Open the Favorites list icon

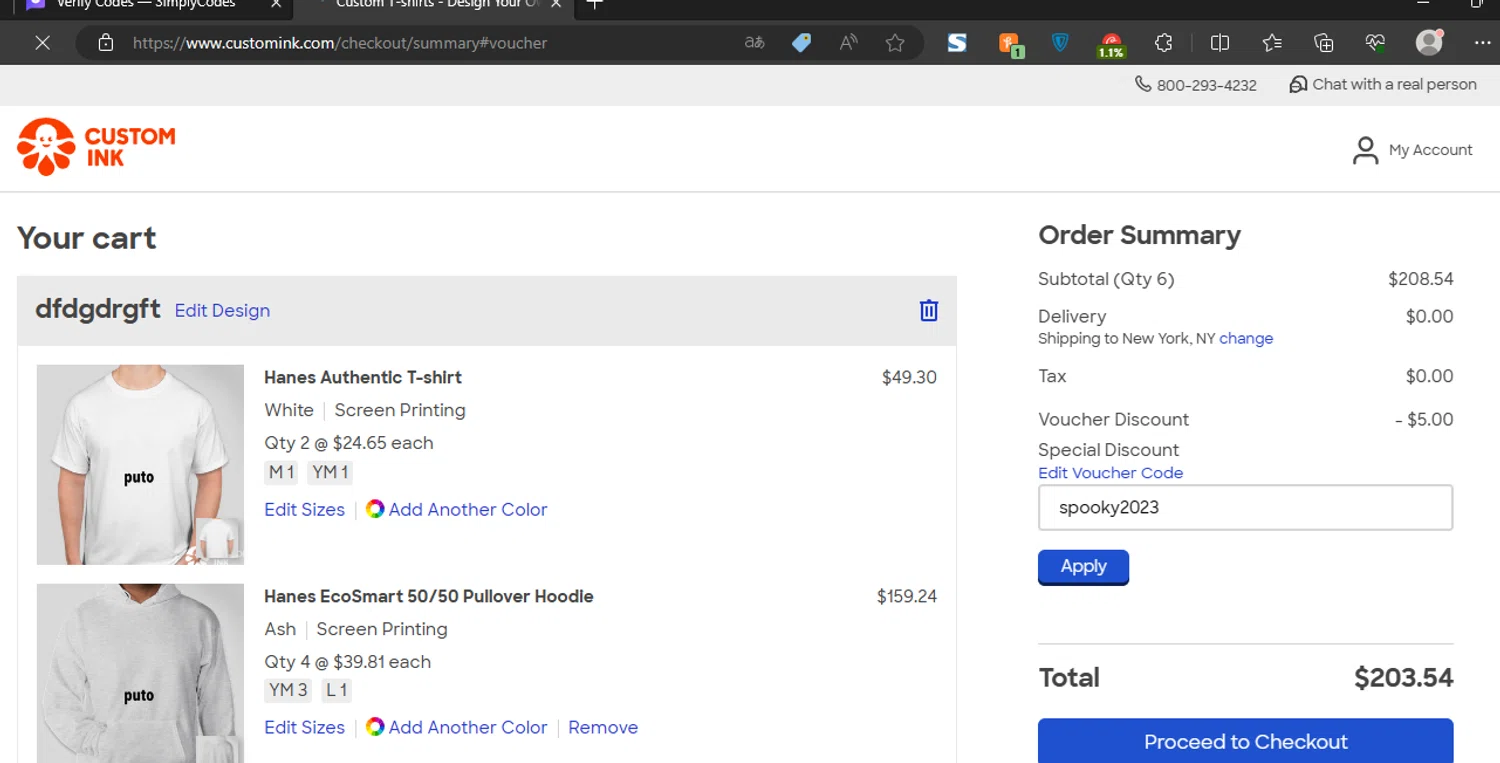pyautogui.click(x=1272, y=43)
